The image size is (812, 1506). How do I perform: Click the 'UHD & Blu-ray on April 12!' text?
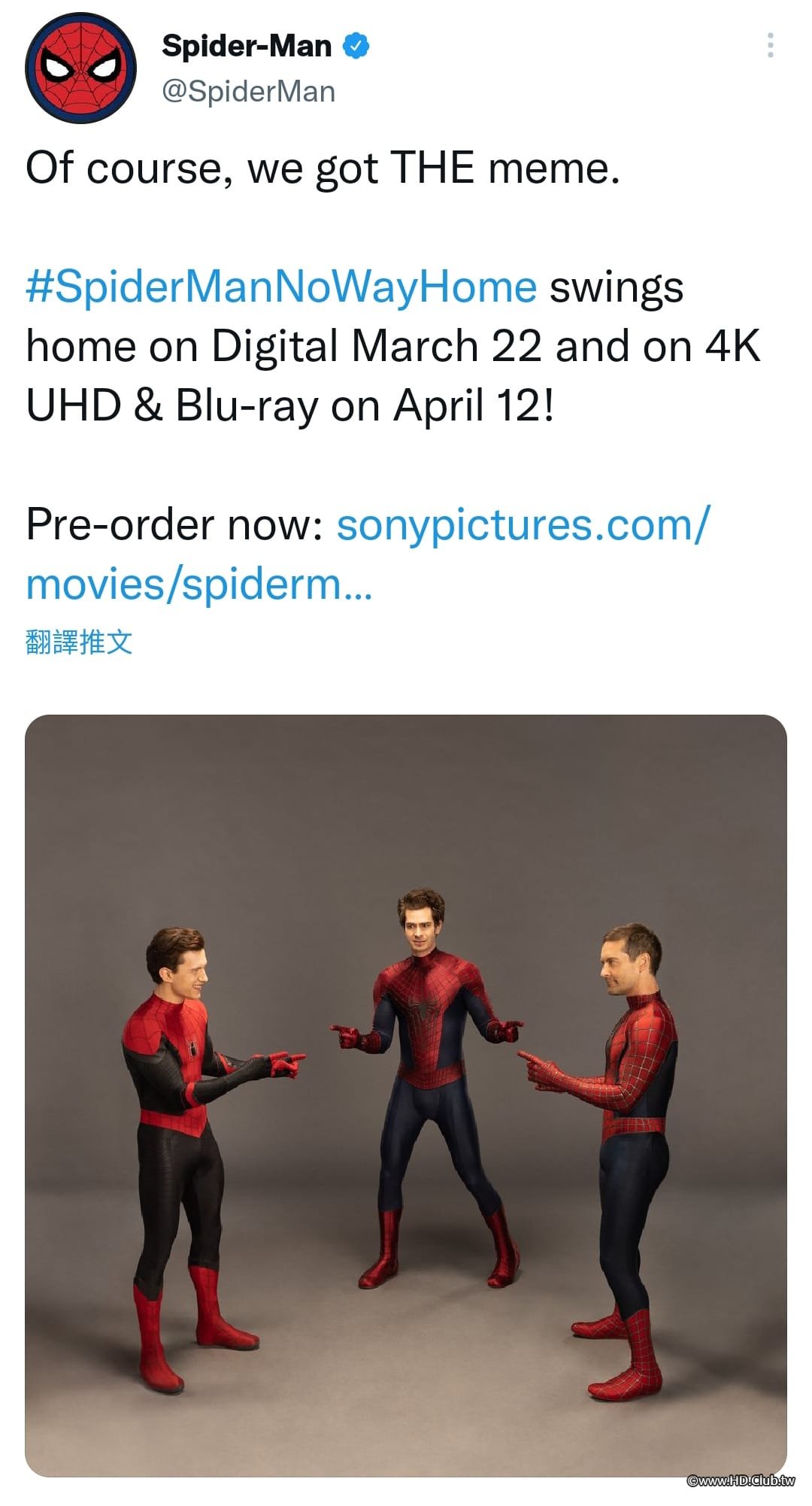point(290,406)
